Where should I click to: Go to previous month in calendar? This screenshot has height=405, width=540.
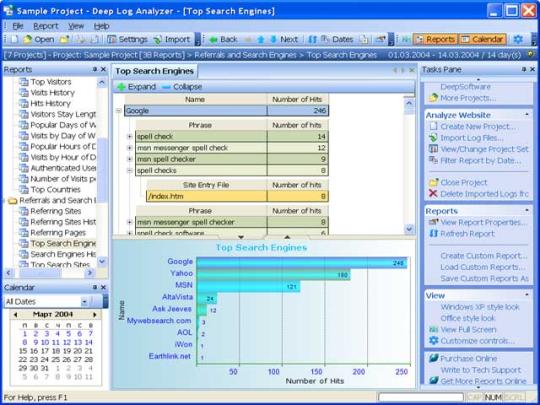coord(15,315)
